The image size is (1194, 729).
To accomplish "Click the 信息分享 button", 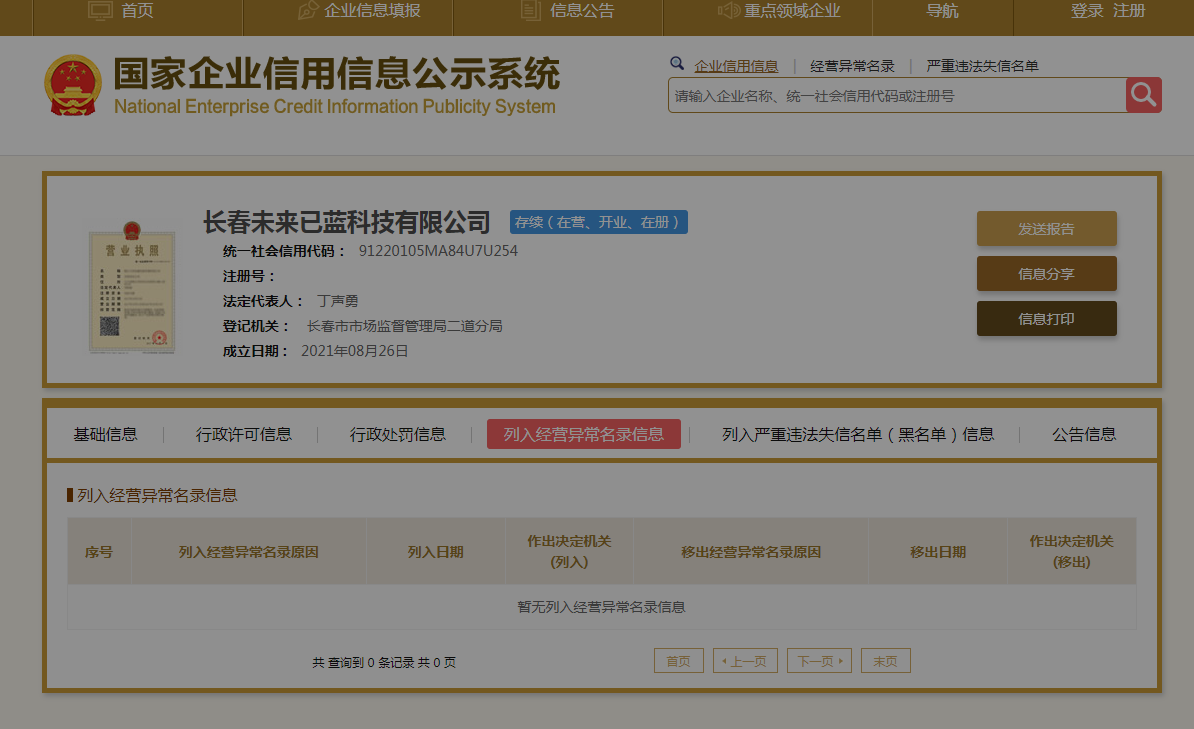I will point(1046,273).
